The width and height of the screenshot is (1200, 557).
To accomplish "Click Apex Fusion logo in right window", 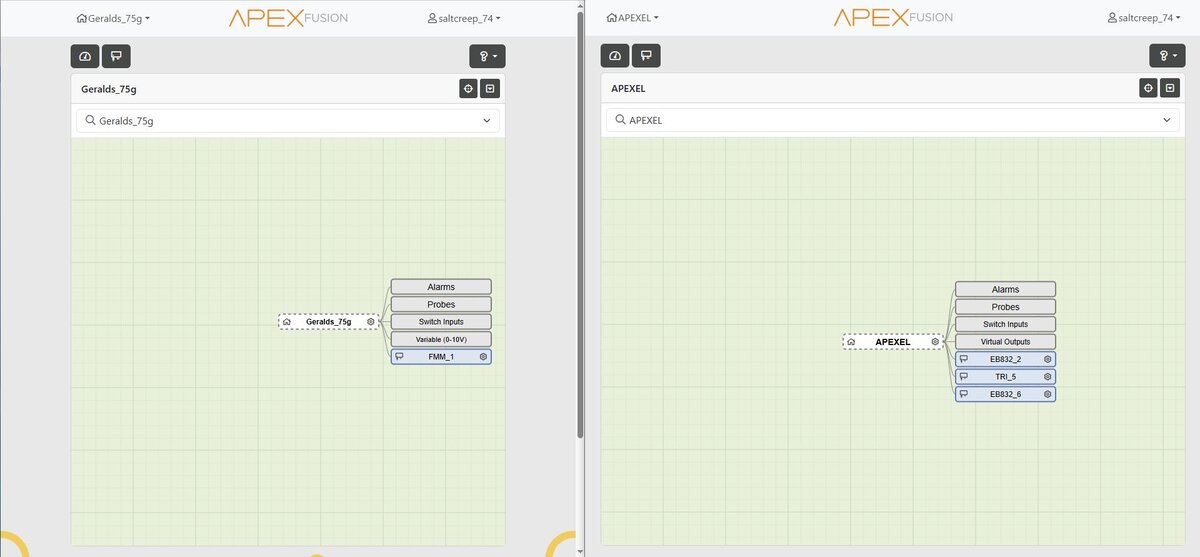I will point(893,18).
